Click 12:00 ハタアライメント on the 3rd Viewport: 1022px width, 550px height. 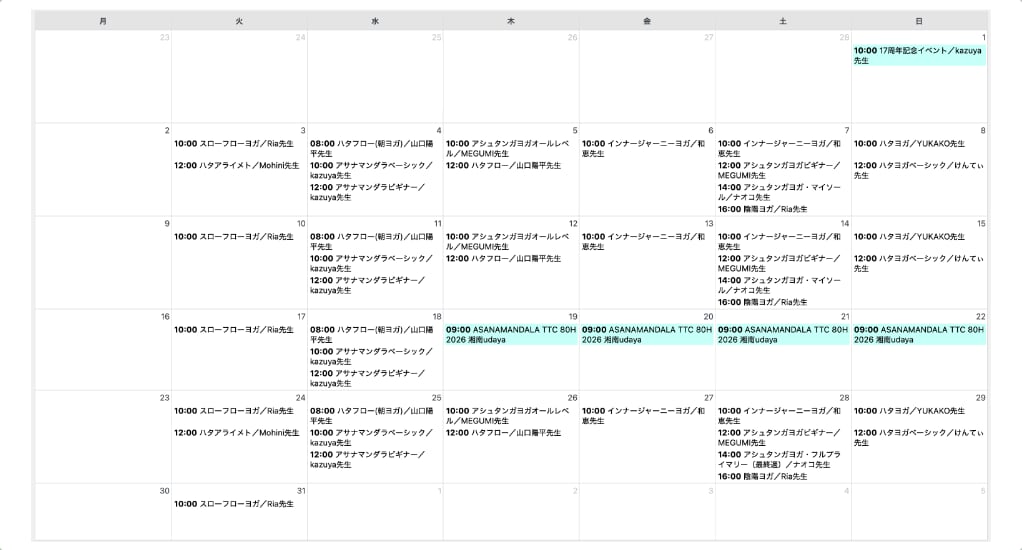point(236,165)
